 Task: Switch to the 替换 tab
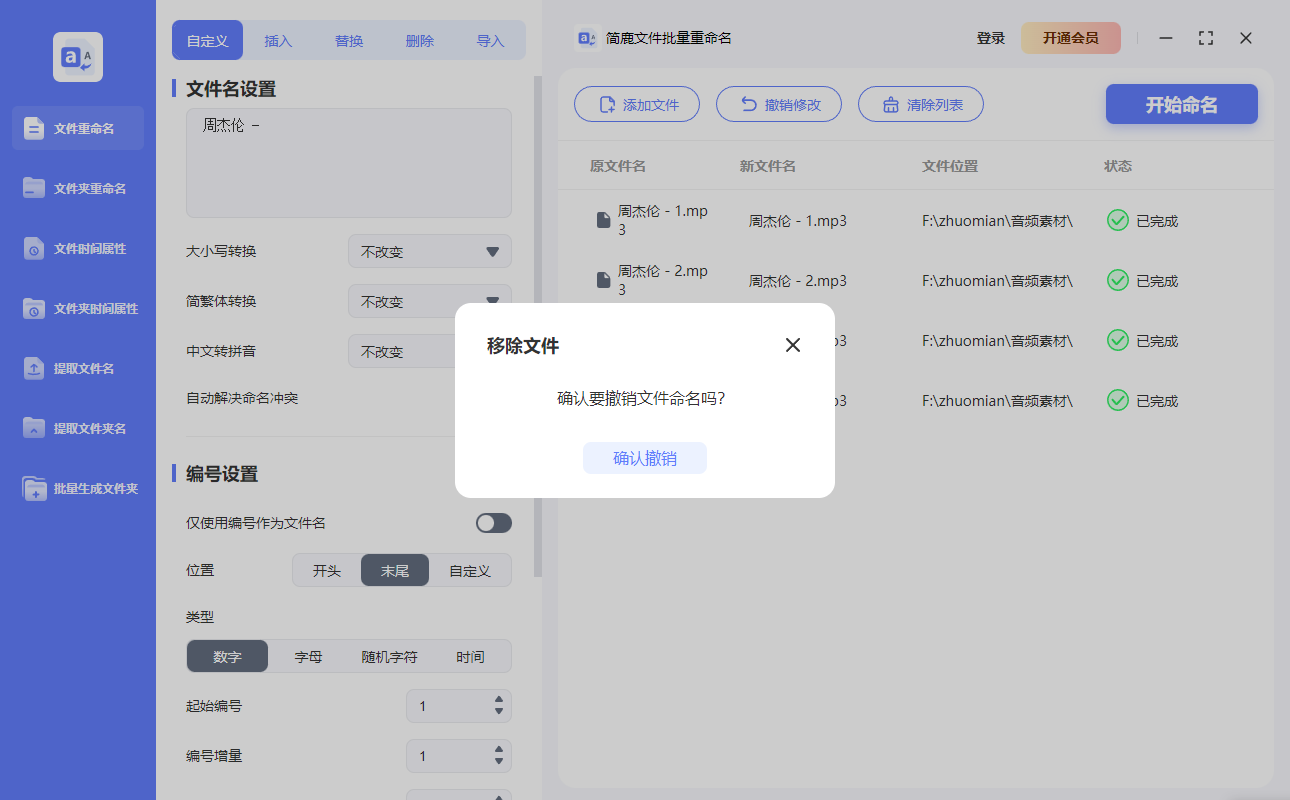pyautogui.click(x=348, y=40)
